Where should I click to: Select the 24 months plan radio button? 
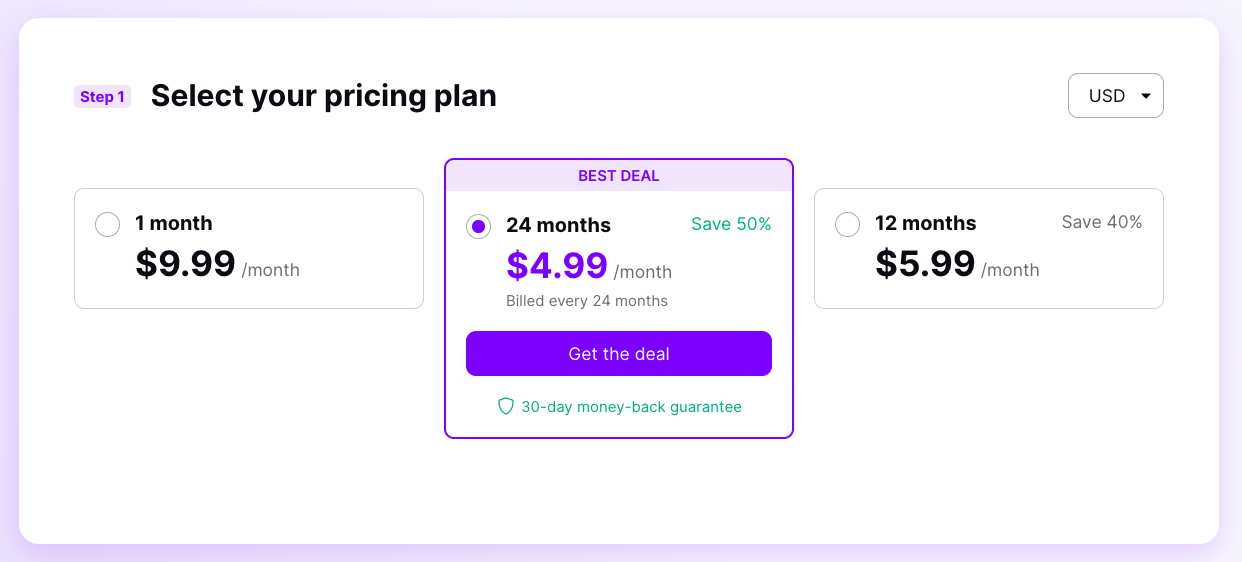pos(478,227)
